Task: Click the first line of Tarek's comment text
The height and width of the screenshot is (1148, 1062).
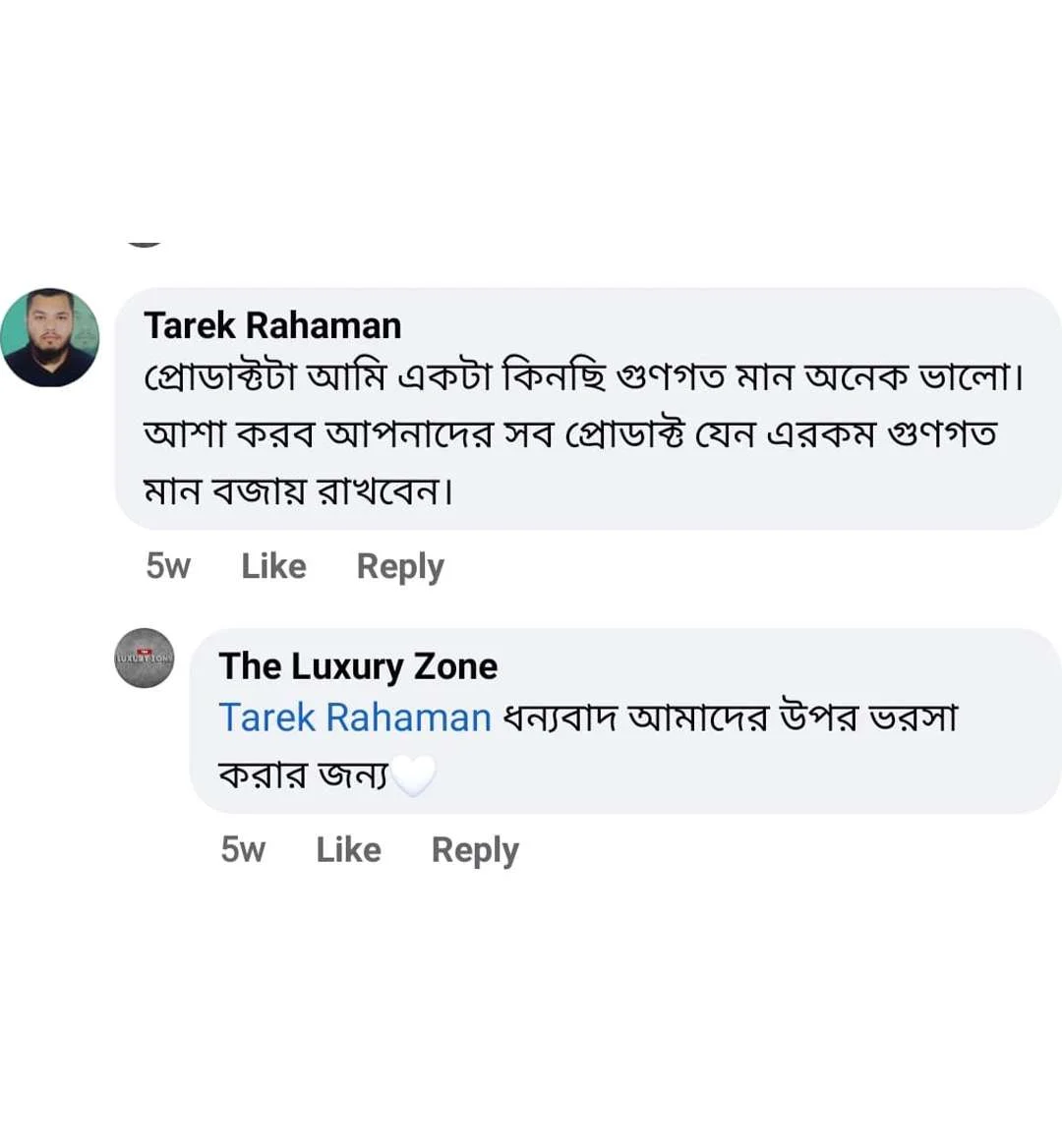Action: tap(584, 377)
